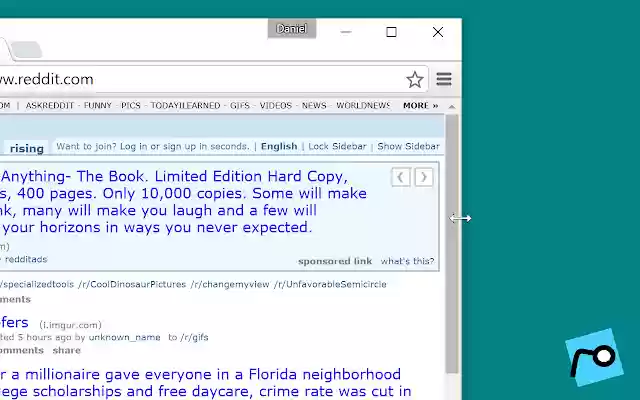Image resolution: width=640 pixels, height=400 pixels.
Task: Expand the MORE » subreddits list
Action: (420, 106)
